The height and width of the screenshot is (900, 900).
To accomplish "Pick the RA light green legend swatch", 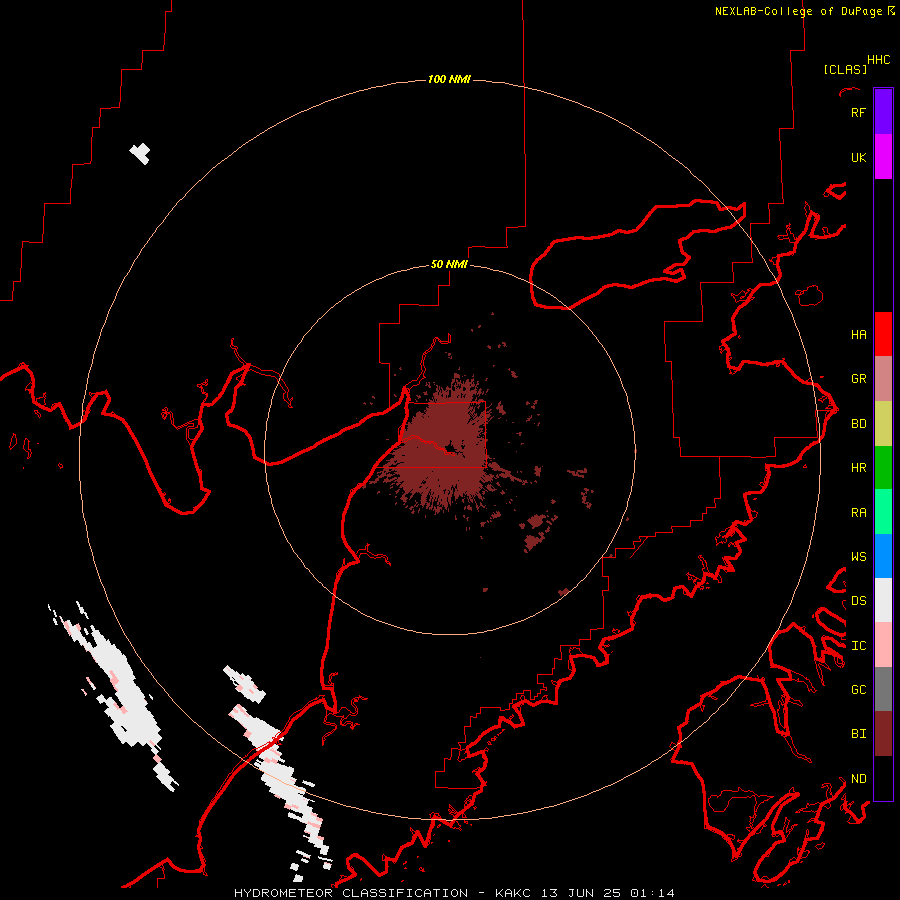I will [883, 512].
